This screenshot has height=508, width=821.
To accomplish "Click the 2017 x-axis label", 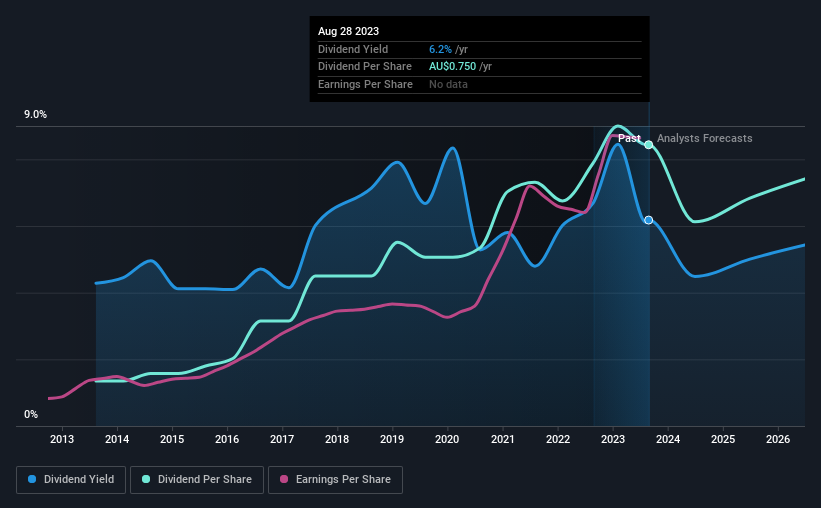I will pos(282,439).
